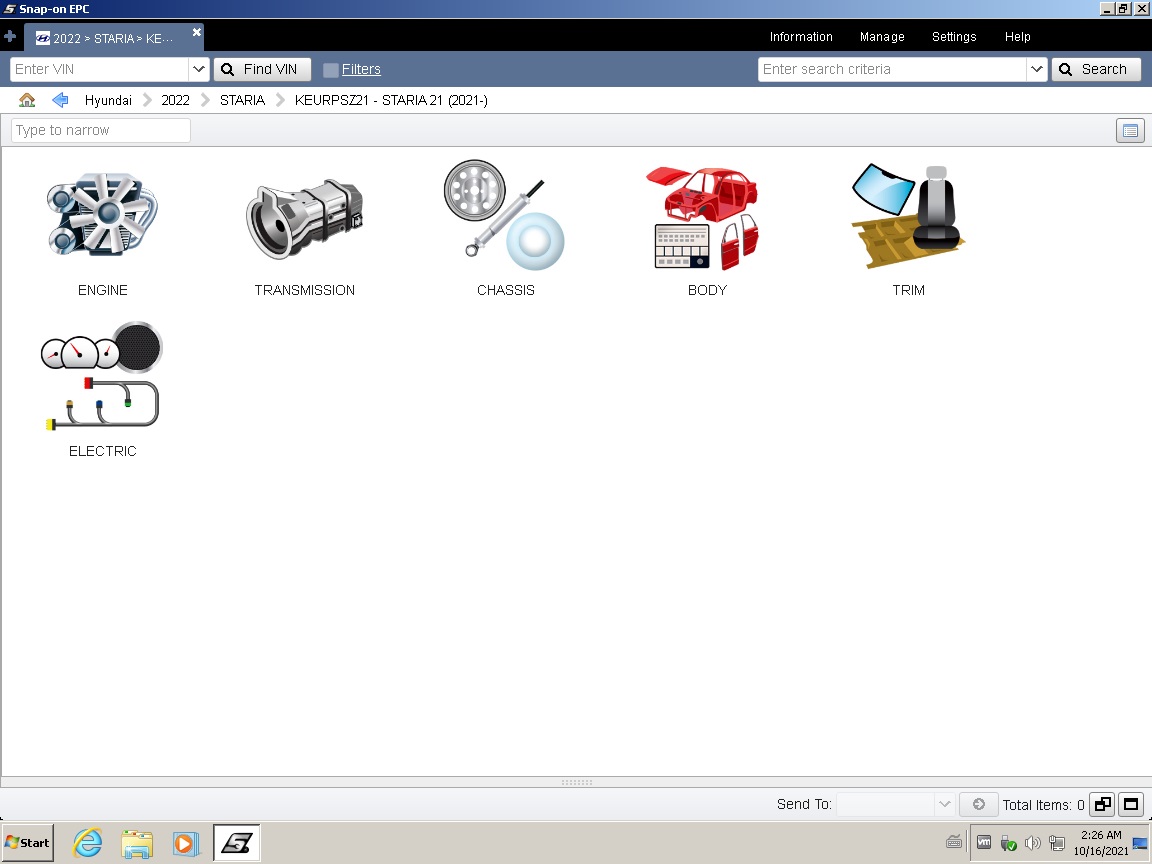Close the 2022 STARIA tab

pos(197,33)
